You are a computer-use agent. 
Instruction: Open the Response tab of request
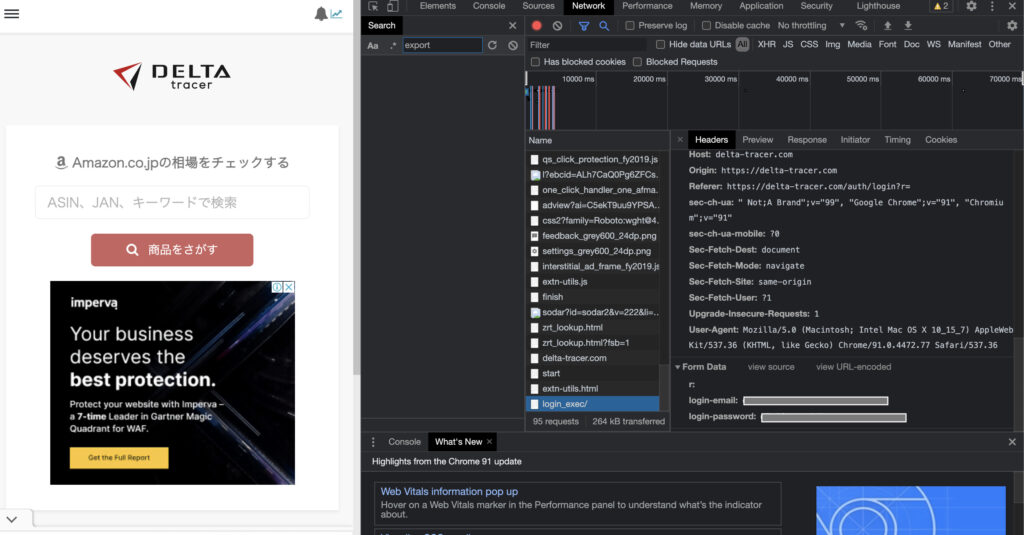(807, 140)
